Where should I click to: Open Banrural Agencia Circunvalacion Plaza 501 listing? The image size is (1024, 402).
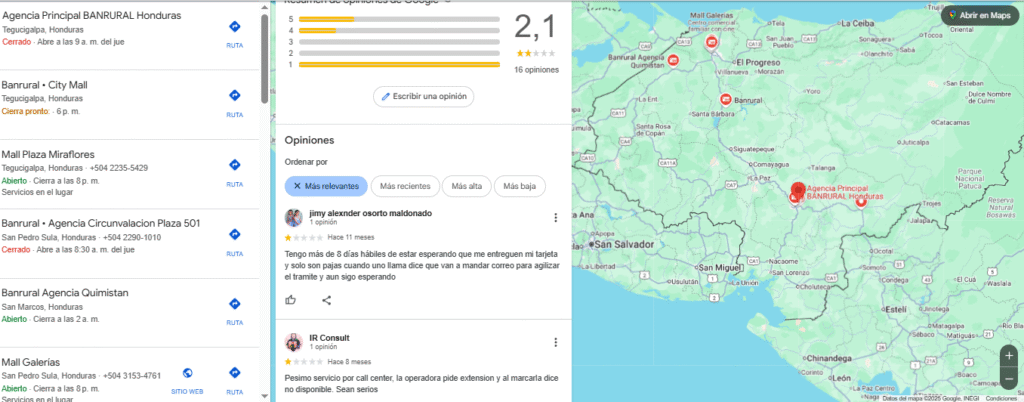coord(101,224)
